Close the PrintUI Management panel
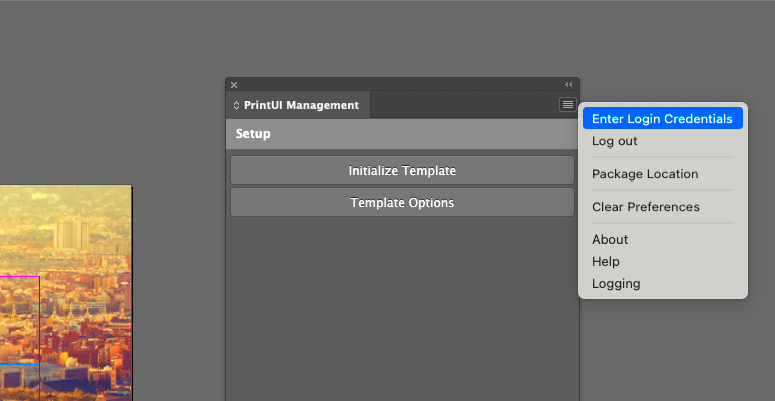The image size is (775, 401). click(x=234, y=85)
